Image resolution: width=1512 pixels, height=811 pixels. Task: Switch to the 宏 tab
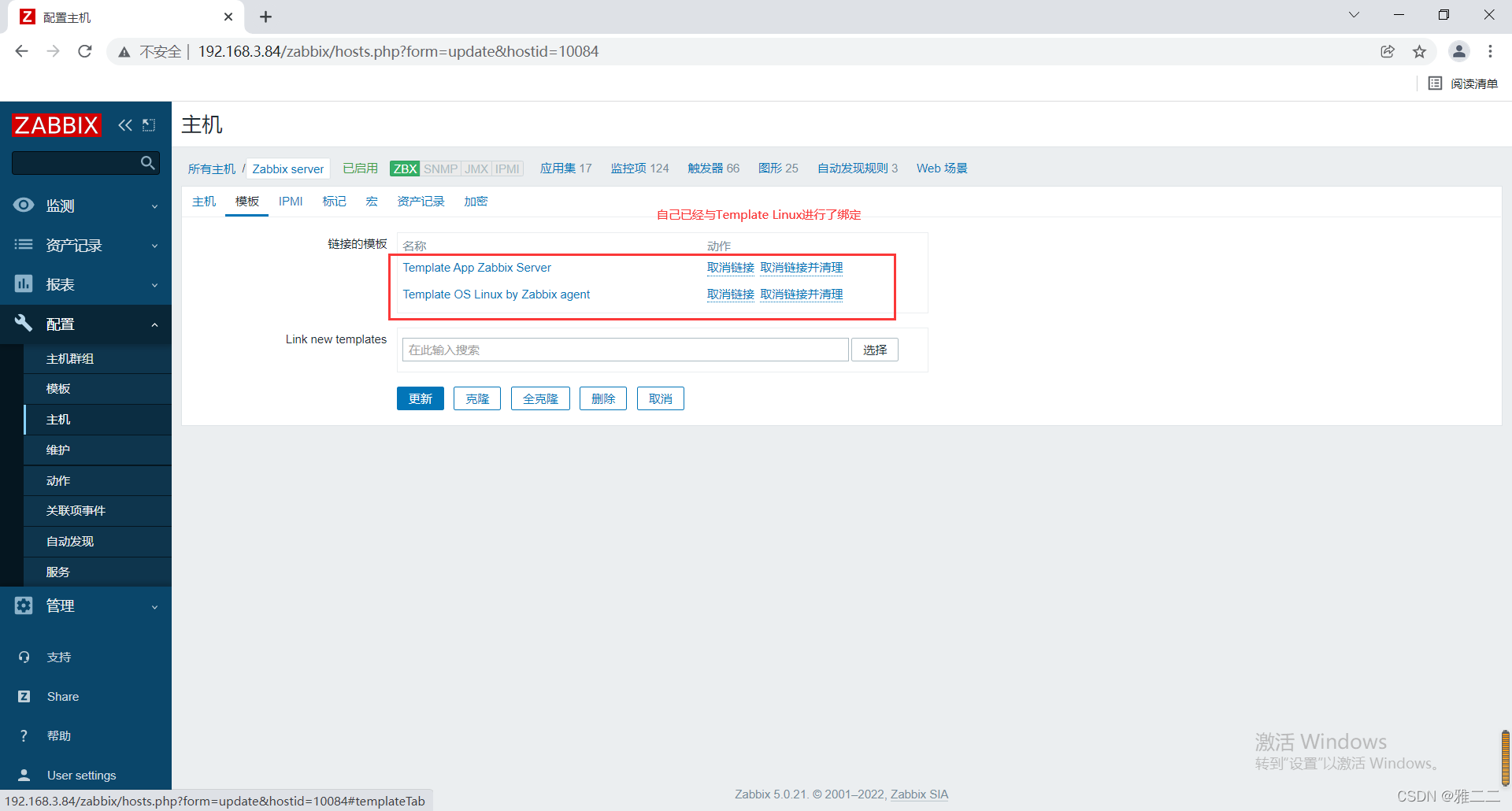(x=372, y=202)
